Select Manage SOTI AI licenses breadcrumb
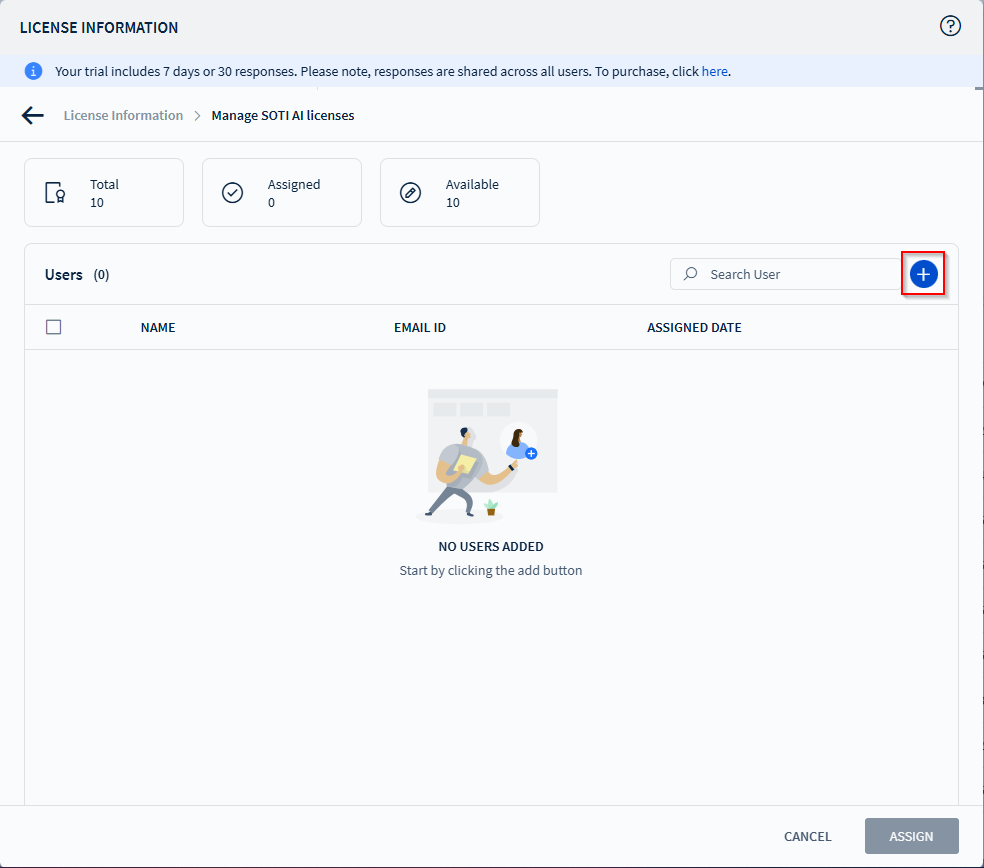The image size is (984, 868). pos(283,115)
